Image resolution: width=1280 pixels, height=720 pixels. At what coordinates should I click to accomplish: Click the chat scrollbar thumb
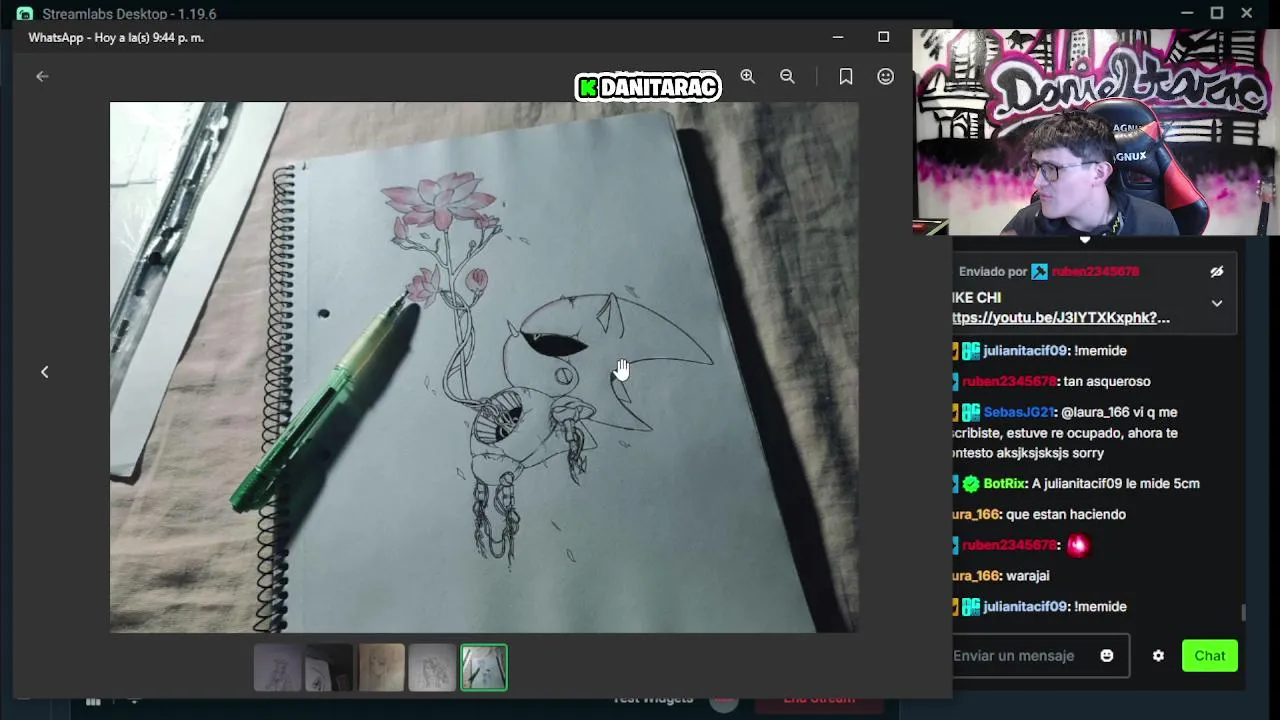[x=1243, y=612]
